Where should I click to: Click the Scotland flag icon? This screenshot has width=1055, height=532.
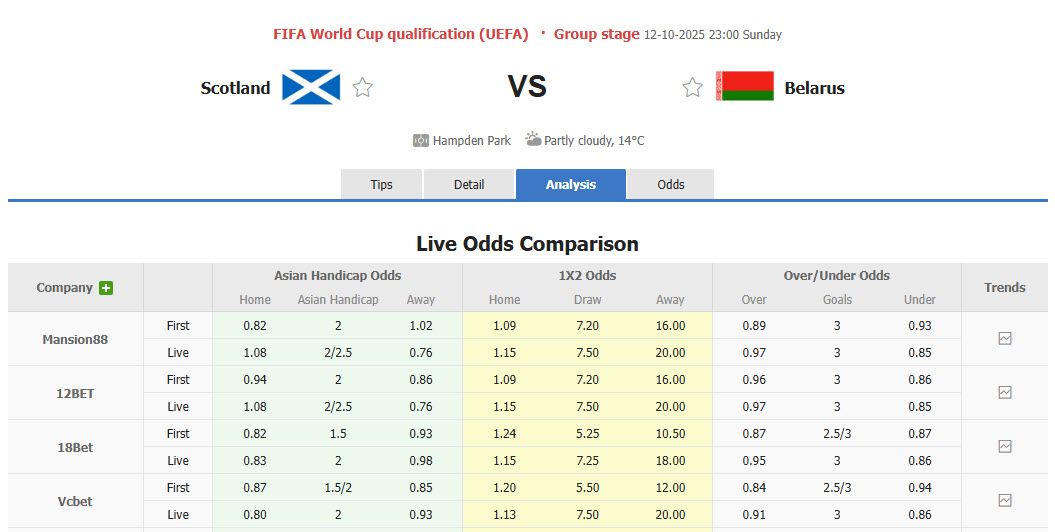click(x=311, y=87)
